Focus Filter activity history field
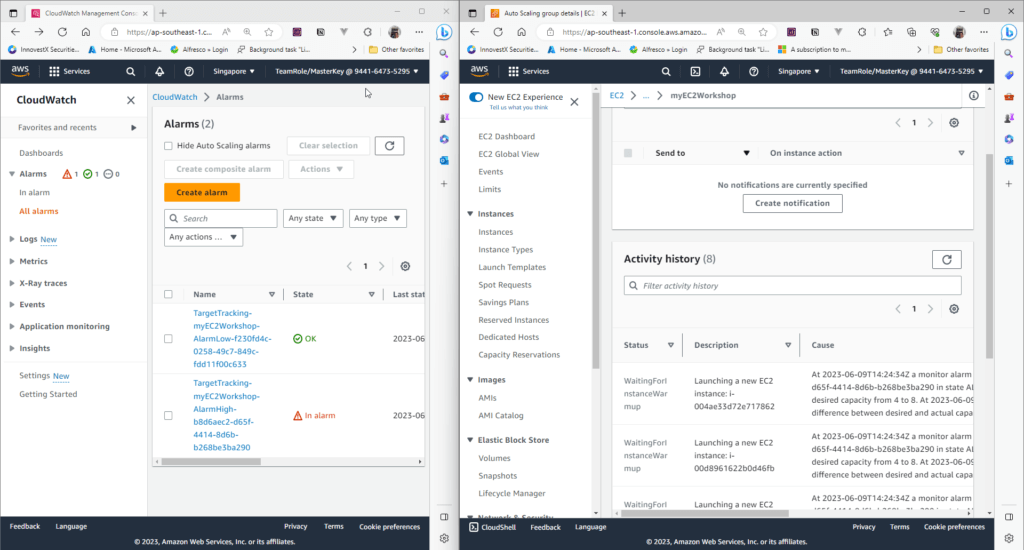 pyautogui.click(x=792, y=285)
